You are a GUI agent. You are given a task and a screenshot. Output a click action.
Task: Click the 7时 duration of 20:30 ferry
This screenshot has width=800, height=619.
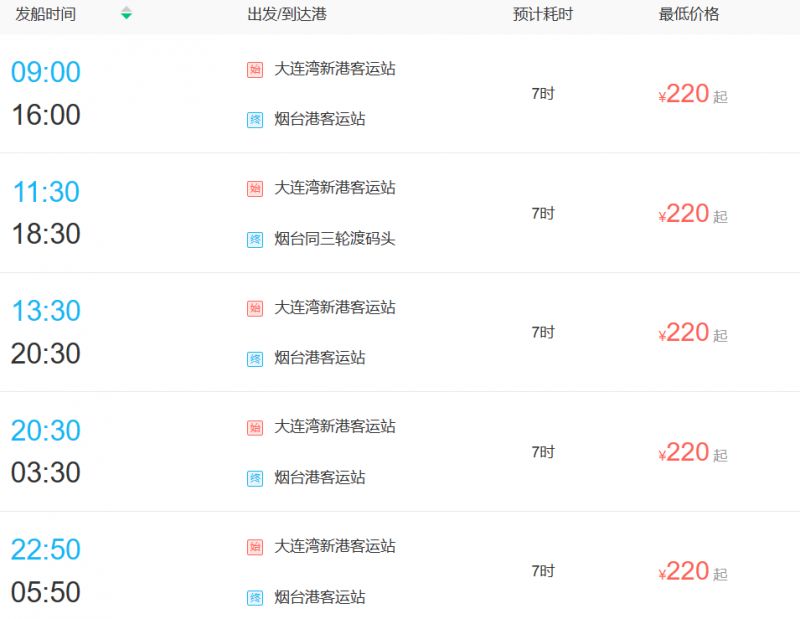pos(543,452)
